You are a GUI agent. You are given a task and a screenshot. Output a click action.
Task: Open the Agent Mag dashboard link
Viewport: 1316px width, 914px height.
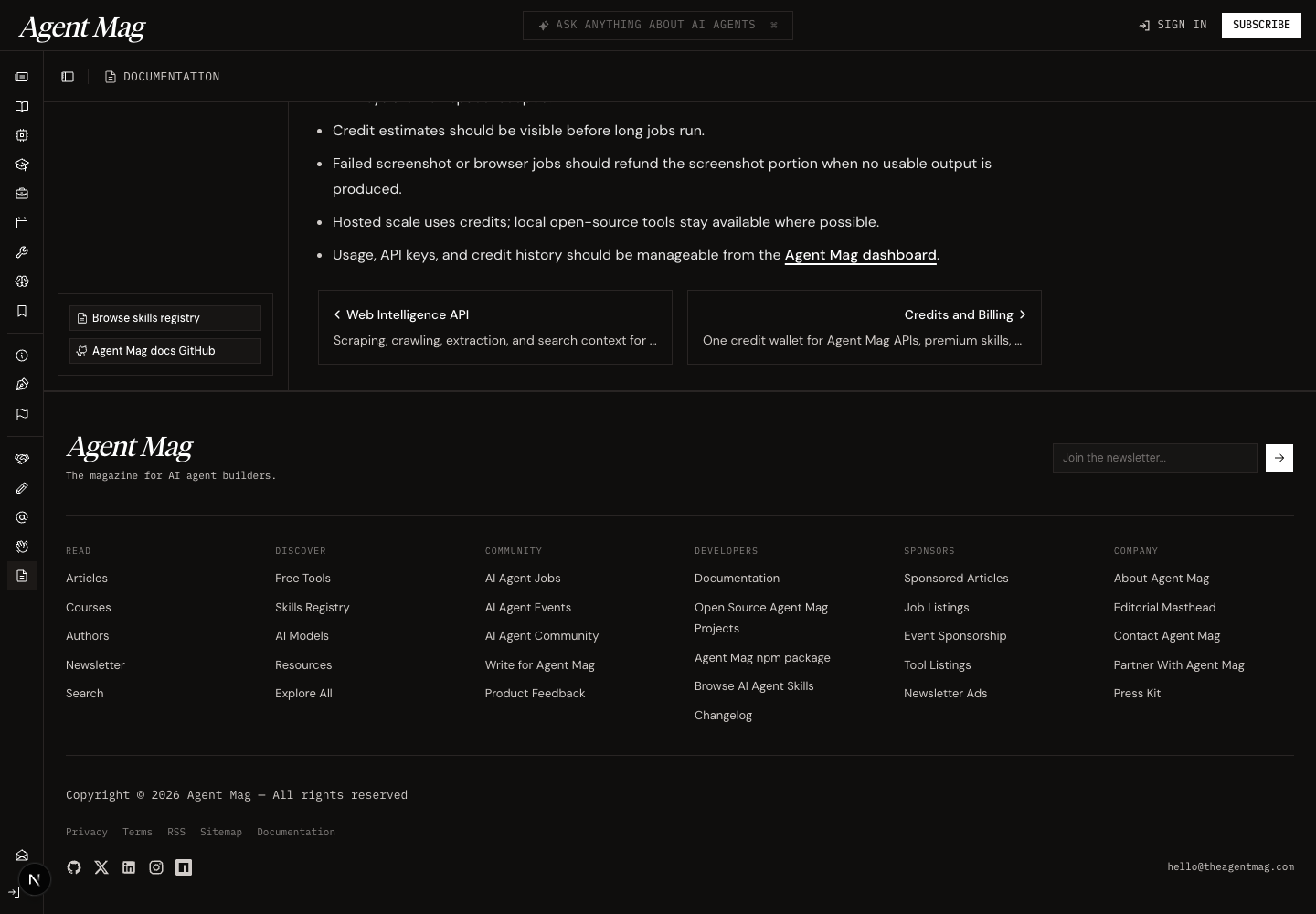(860, 255)
